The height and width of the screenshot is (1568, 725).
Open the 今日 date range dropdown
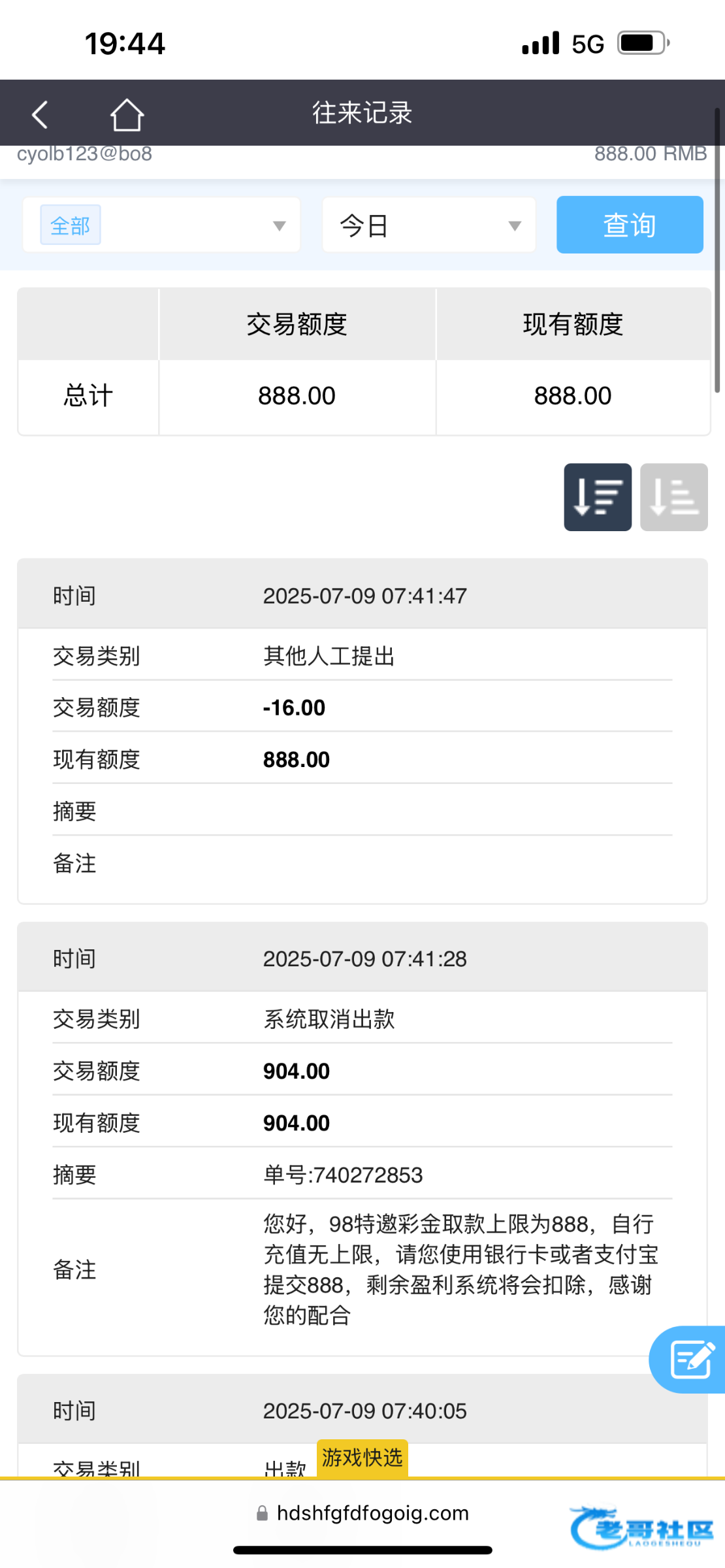pyautogui.click(x=428, y=226)
